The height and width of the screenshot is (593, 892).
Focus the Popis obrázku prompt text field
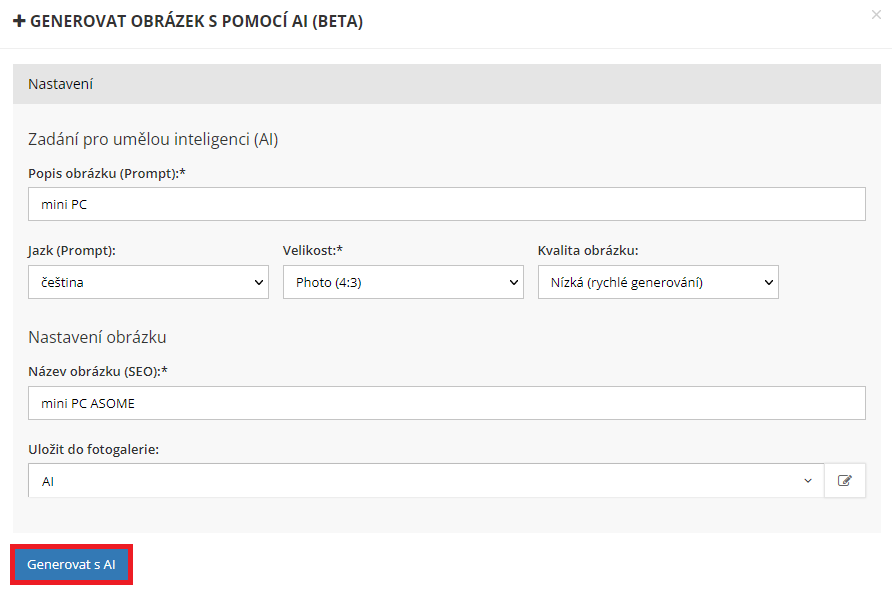[446, 204]
